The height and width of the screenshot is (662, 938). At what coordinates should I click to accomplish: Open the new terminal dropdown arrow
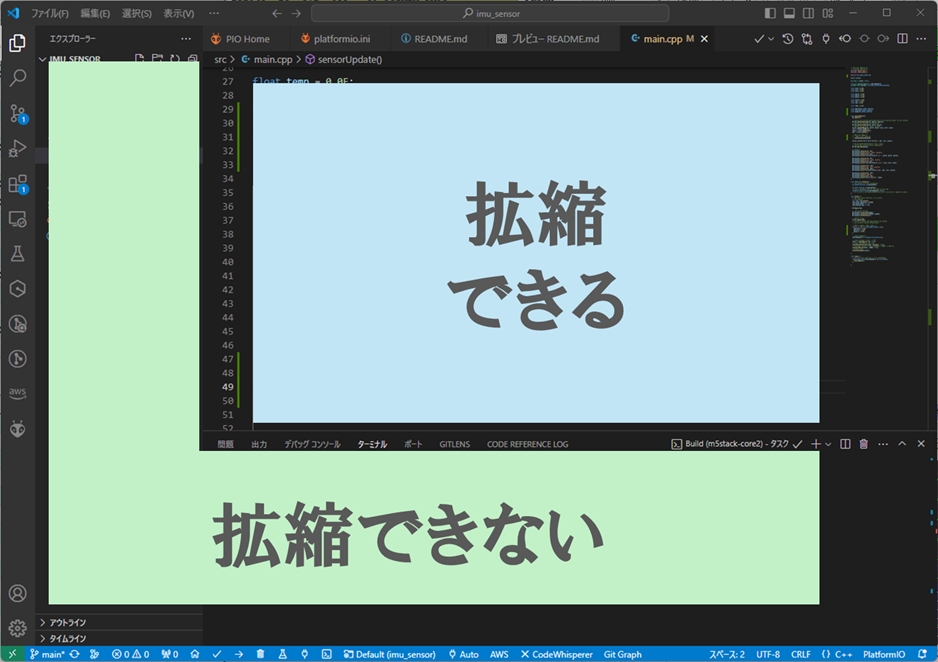tap(828, 444)
